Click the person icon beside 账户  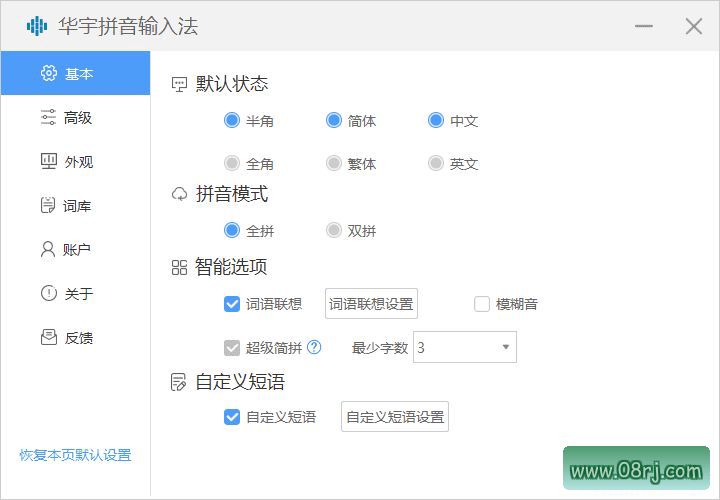(x=48, y=250)
